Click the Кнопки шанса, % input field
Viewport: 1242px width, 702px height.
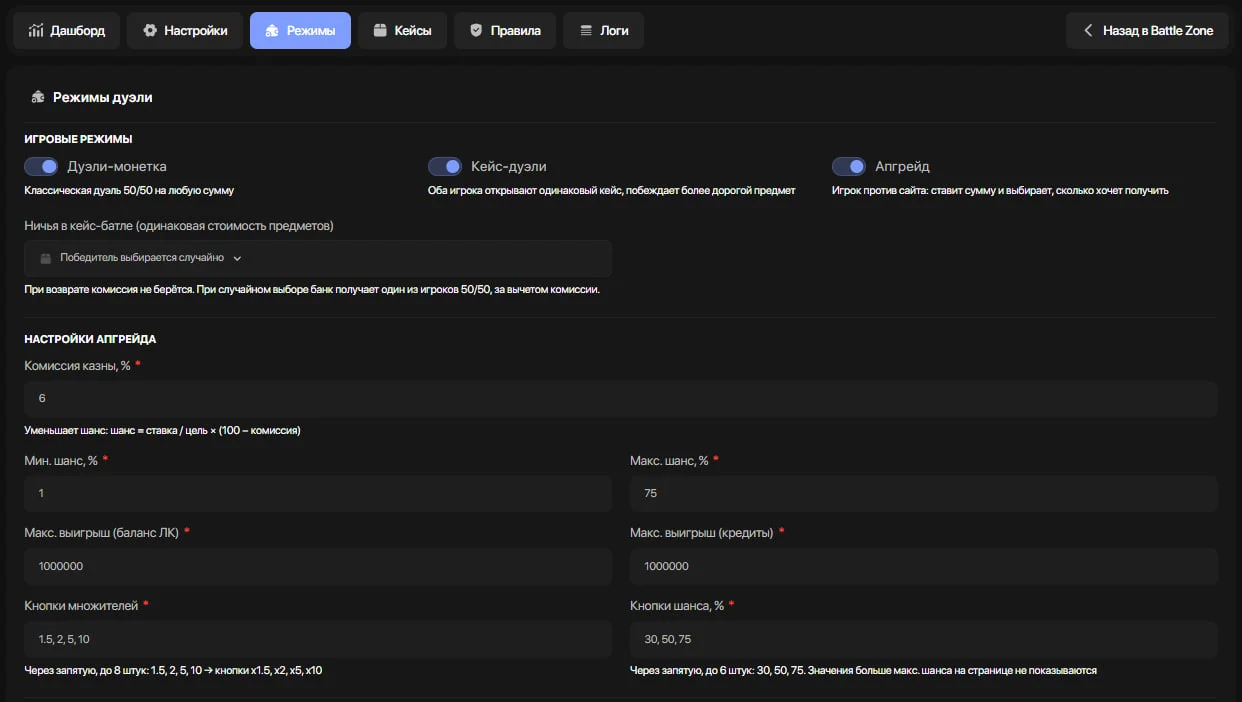(x=924, y=639)
